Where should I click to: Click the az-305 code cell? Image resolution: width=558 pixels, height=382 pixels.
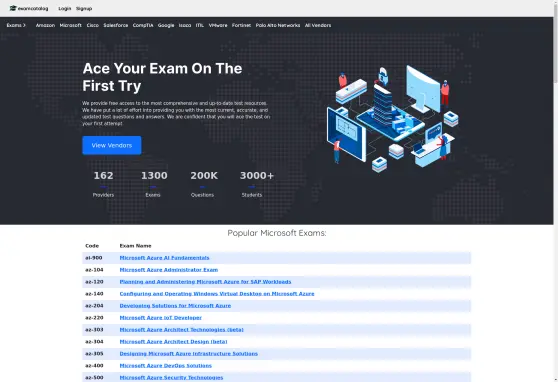point(94,354)
